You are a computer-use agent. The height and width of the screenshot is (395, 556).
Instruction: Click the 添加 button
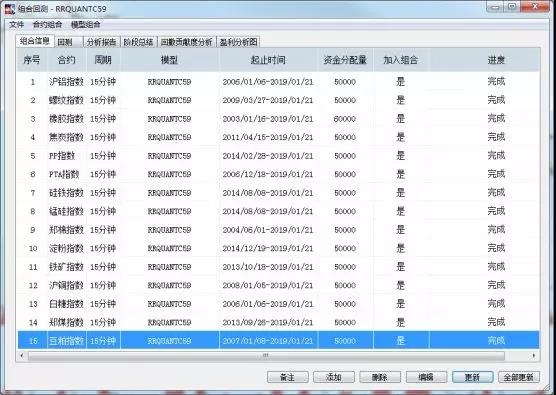pyautogui.click(x=334, y=377)
